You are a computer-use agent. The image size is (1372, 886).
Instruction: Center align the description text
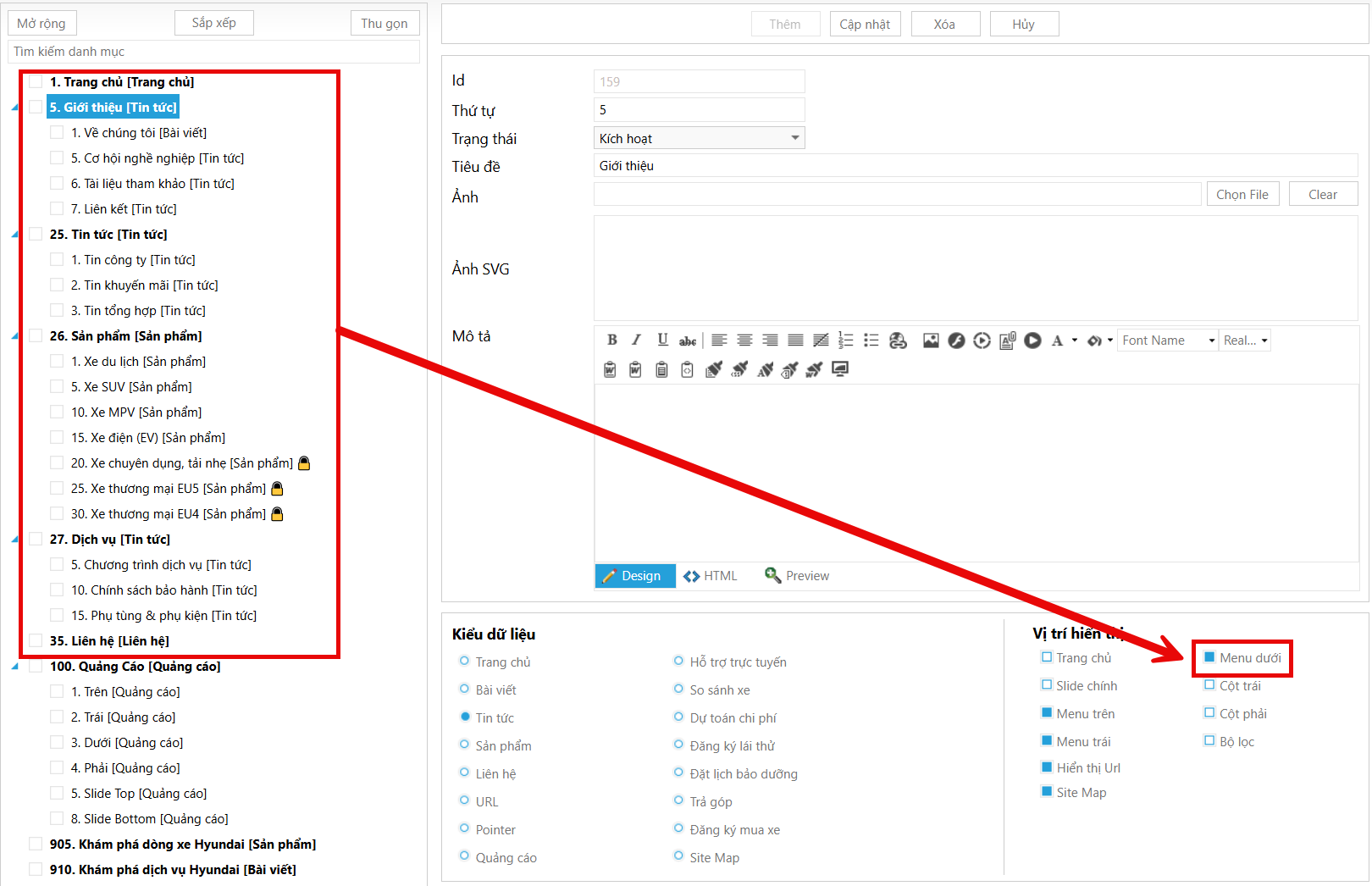744,341
